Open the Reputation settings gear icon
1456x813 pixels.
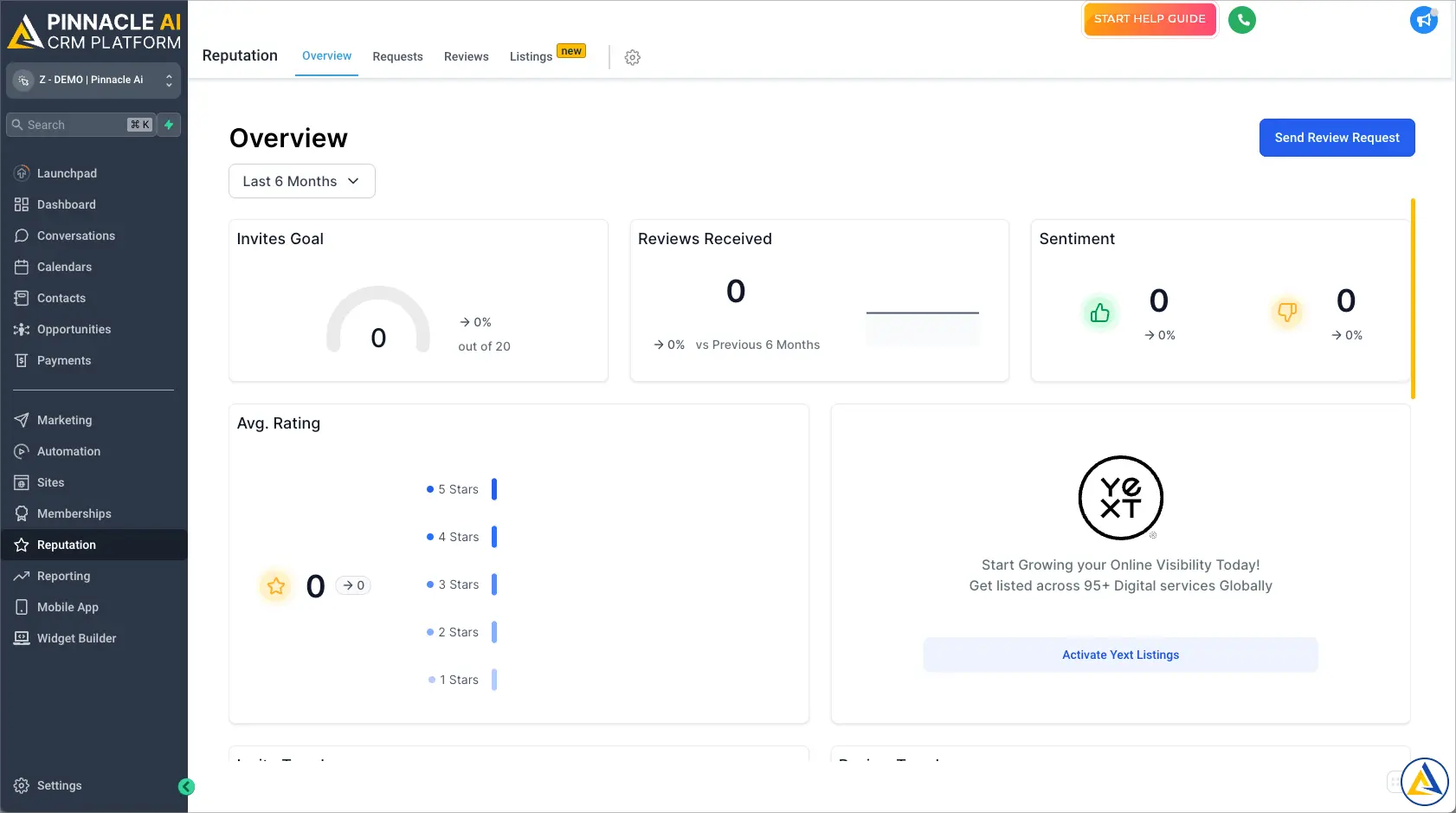(x=632, y=57)
